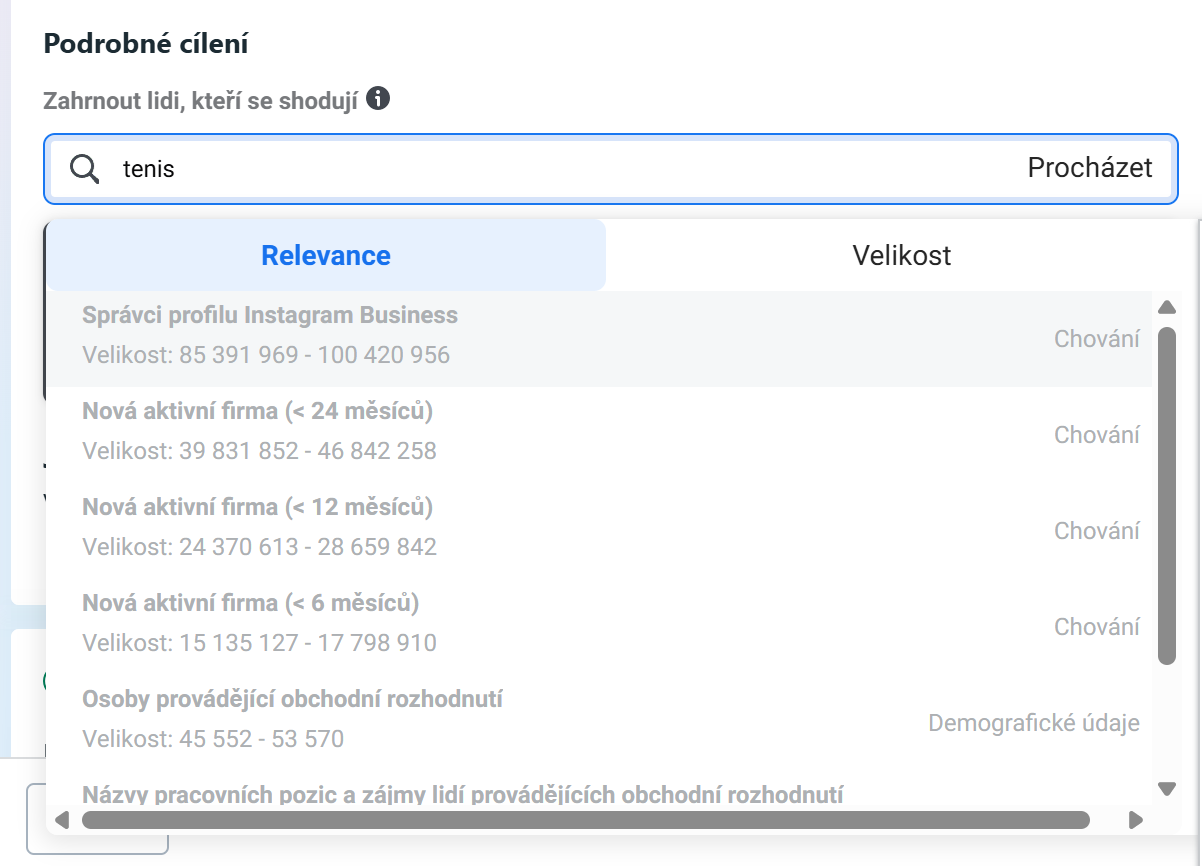Switch to the Relevance tab
1202x866 pixels.
click(x=326, y=255)
